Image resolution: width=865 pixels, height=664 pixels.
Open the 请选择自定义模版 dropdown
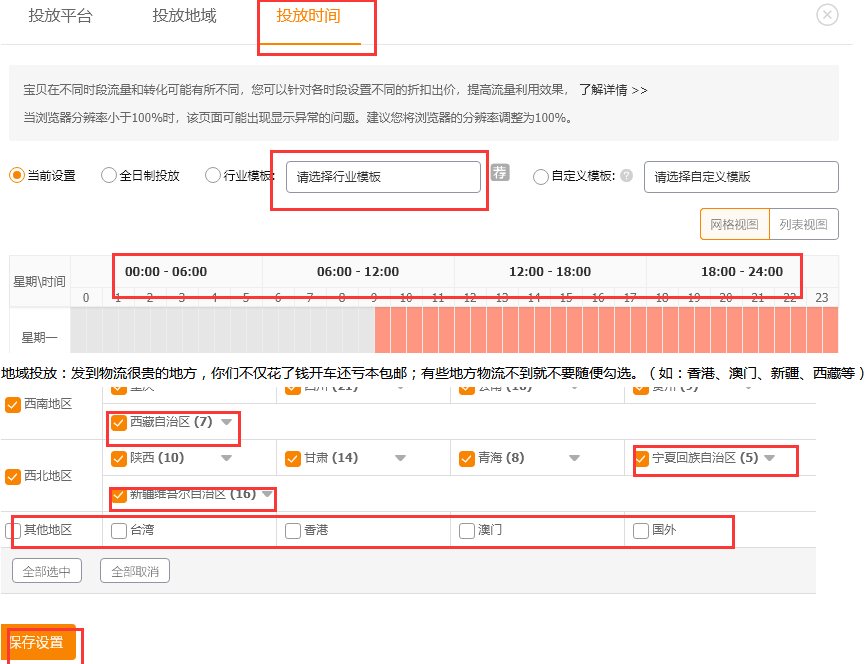click(x=741, y=177)
